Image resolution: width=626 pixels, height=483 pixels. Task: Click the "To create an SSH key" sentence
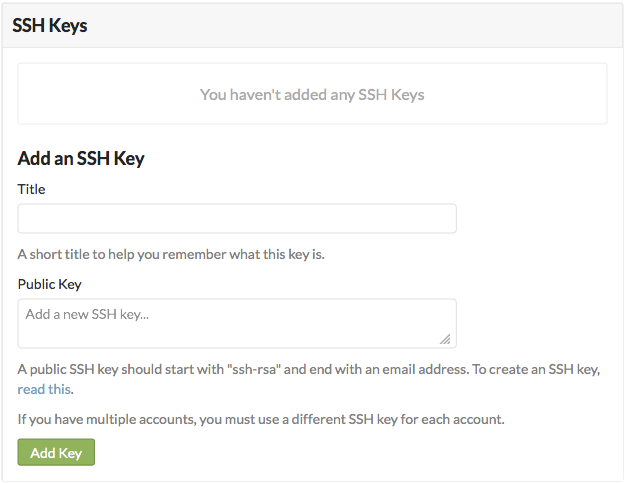coord(536,369)
